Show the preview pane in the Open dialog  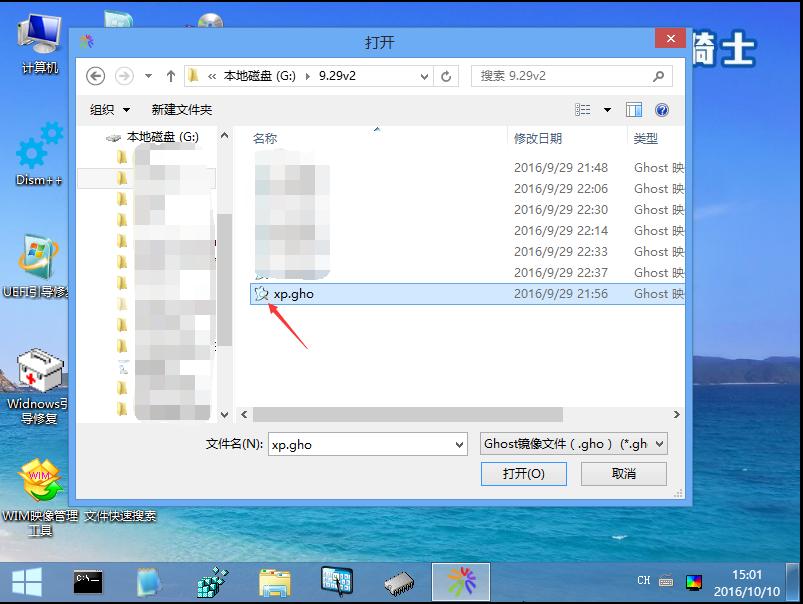click(632, 110)
